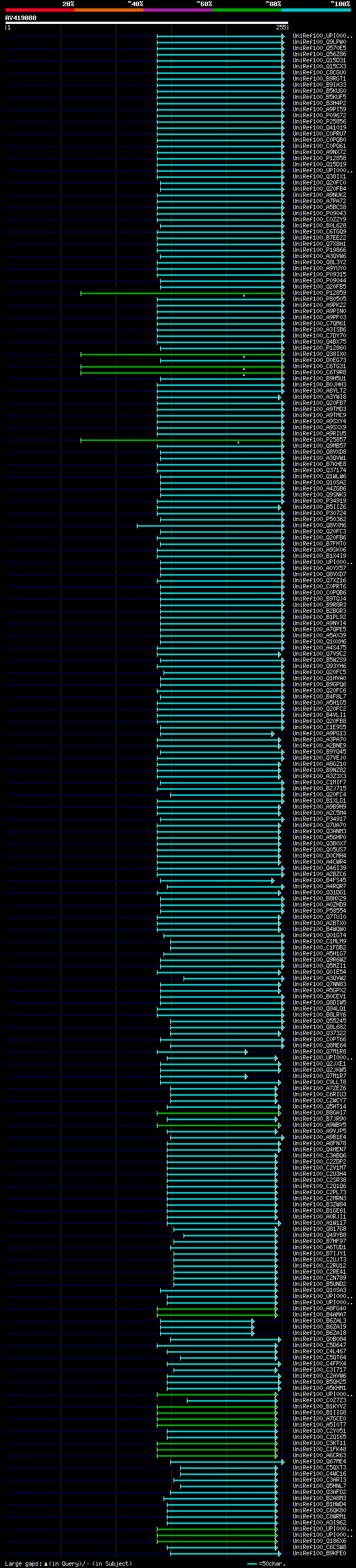Select hit label UniRef100_C7QM61
This screenshot has height=1568, width=356.
pos(319,323)
